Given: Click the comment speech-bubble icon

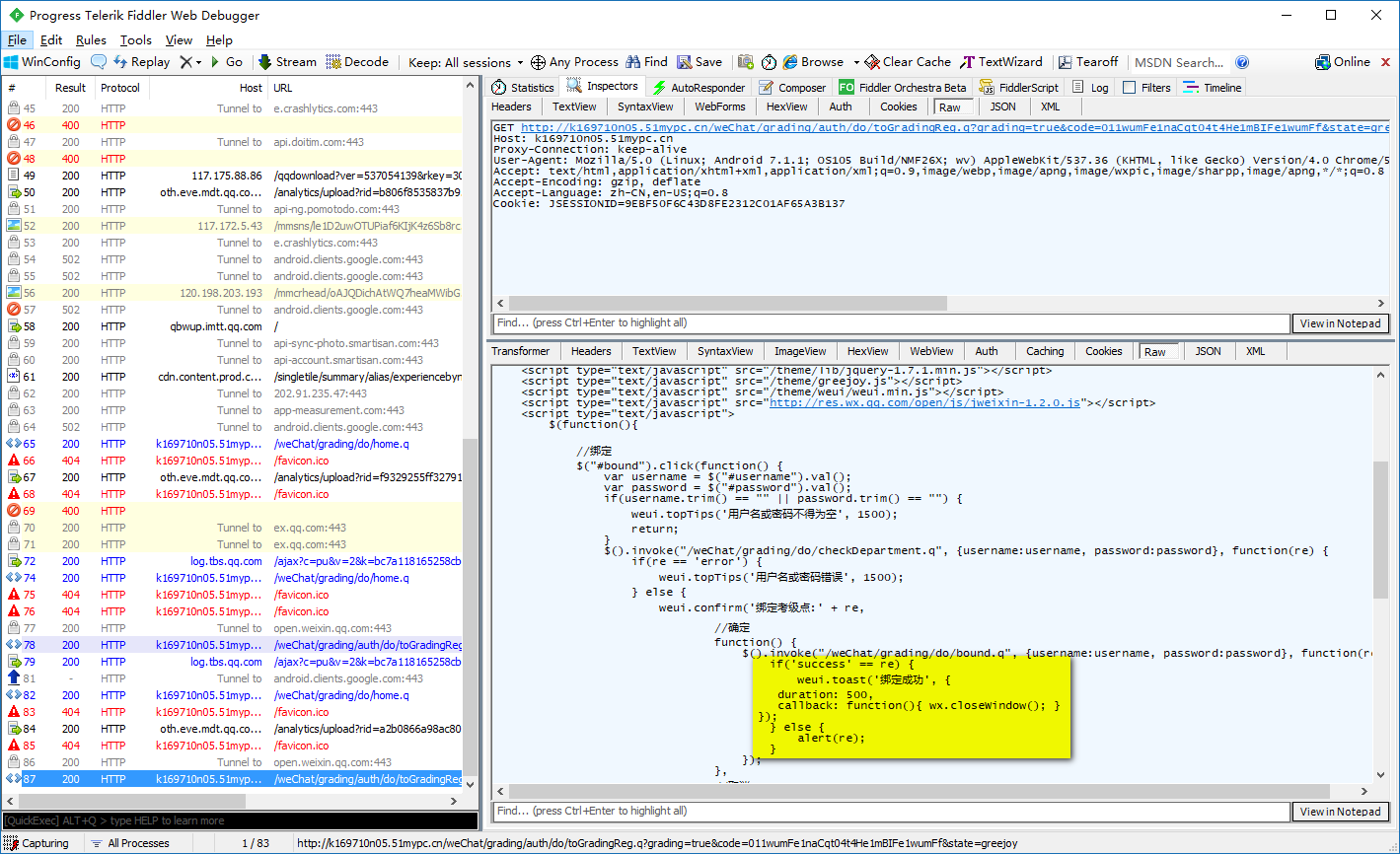Looking at the screenshot, I should tap(99, 62).
